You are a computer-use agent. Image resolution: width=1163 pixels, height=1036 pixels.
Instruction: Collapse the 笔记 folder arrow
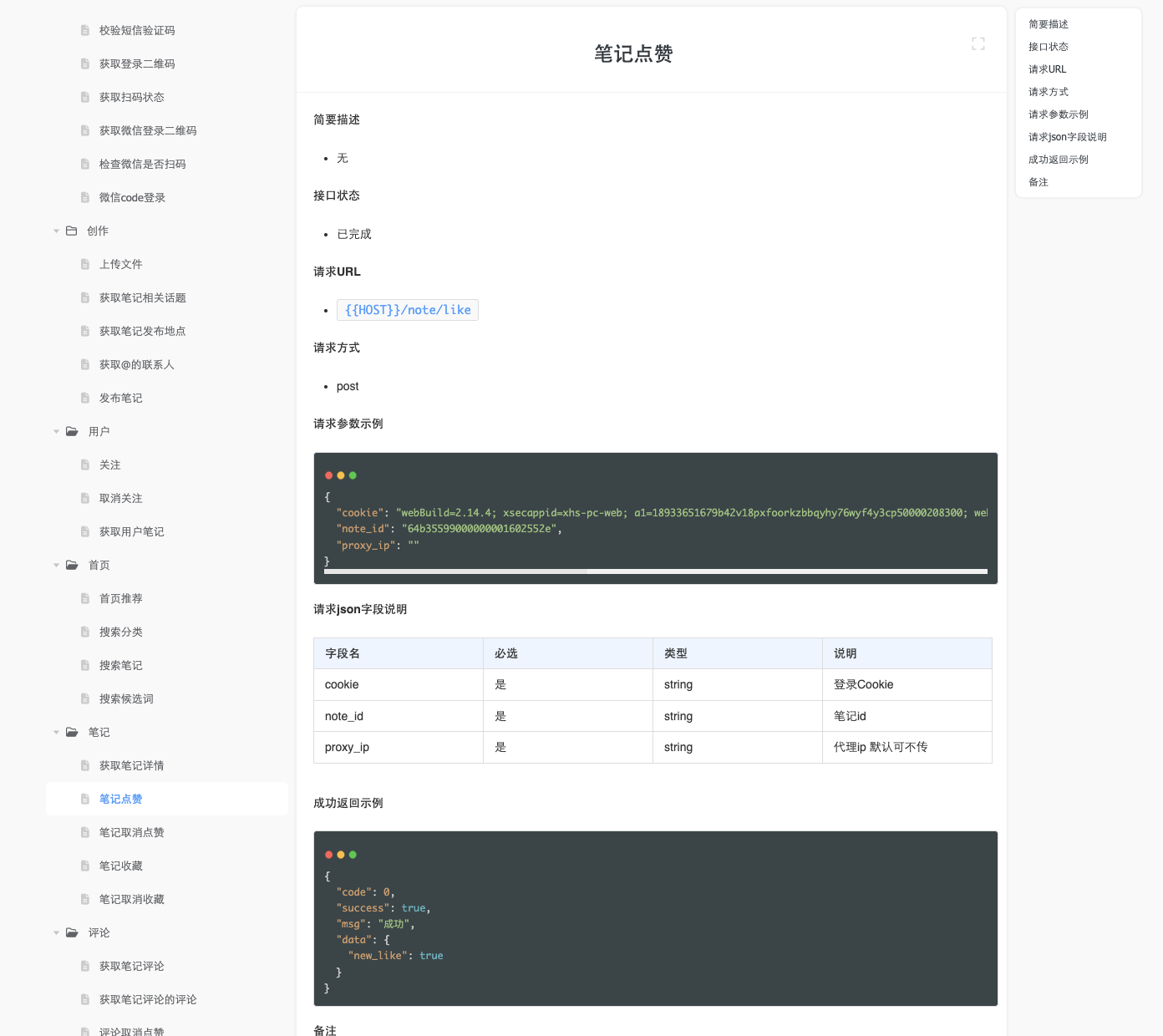(57, 733)
